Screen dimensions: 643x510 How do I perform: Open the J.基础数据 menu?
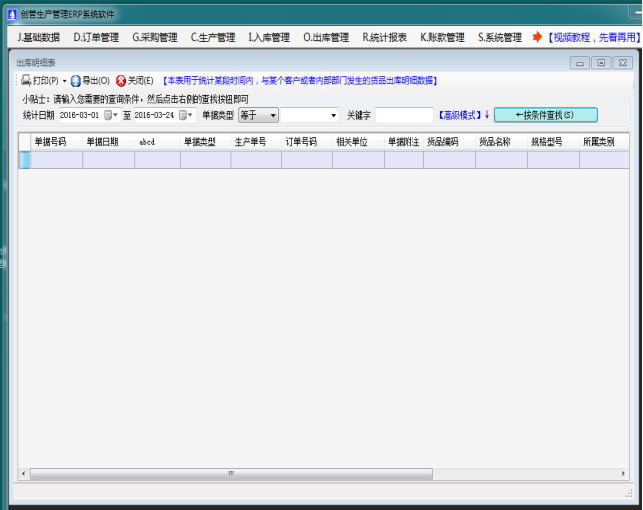[38, 37]
